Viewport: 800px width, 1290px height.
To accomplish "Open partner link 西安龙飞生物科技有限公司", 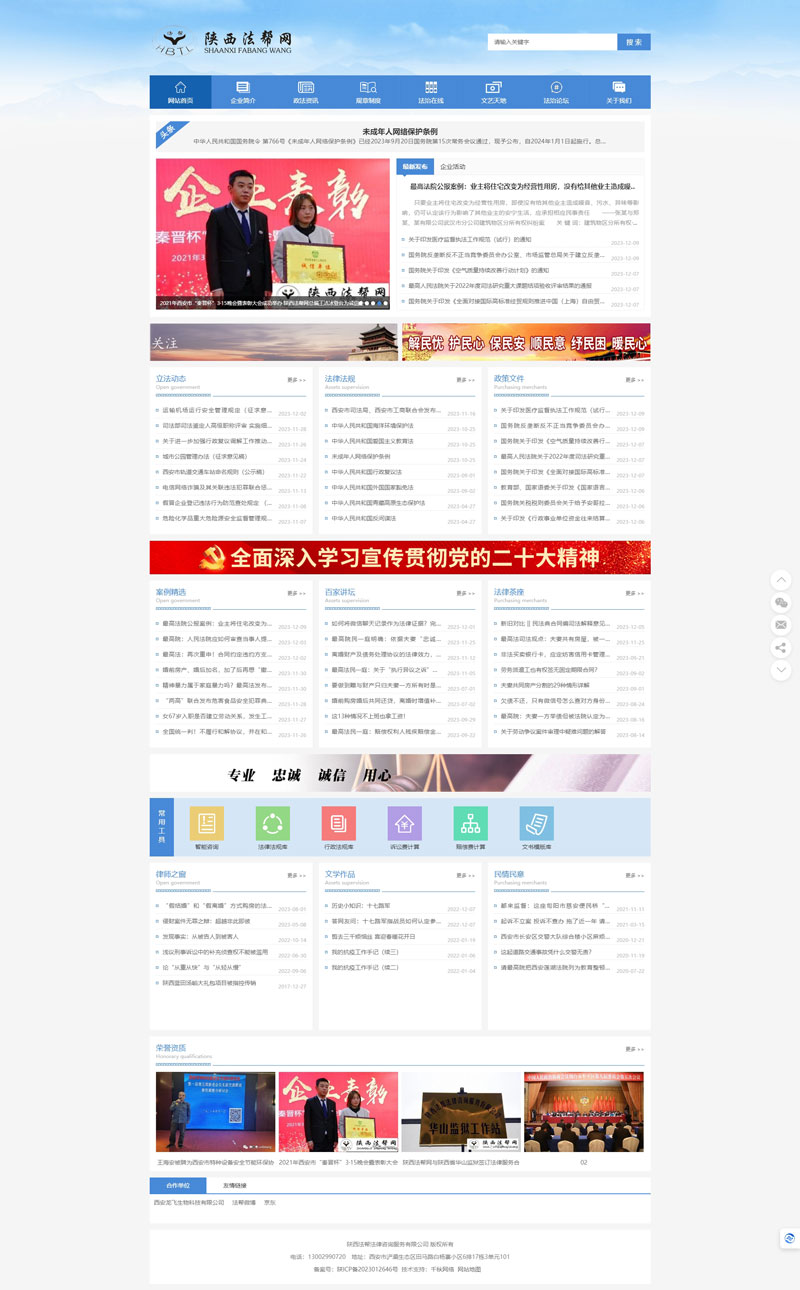I will (x=189, y=1202).
